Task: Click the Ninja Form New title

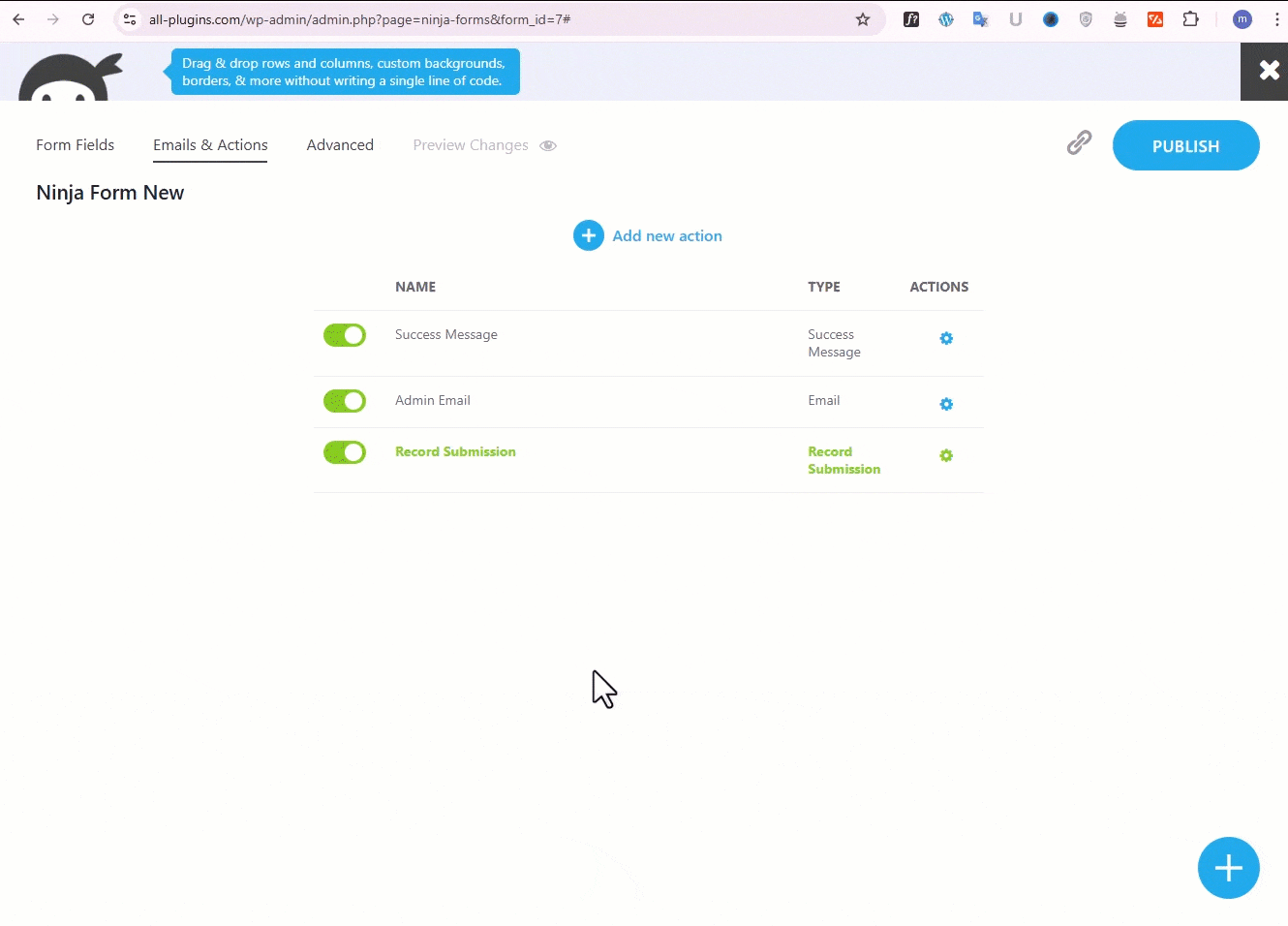Action: (109, 193)
